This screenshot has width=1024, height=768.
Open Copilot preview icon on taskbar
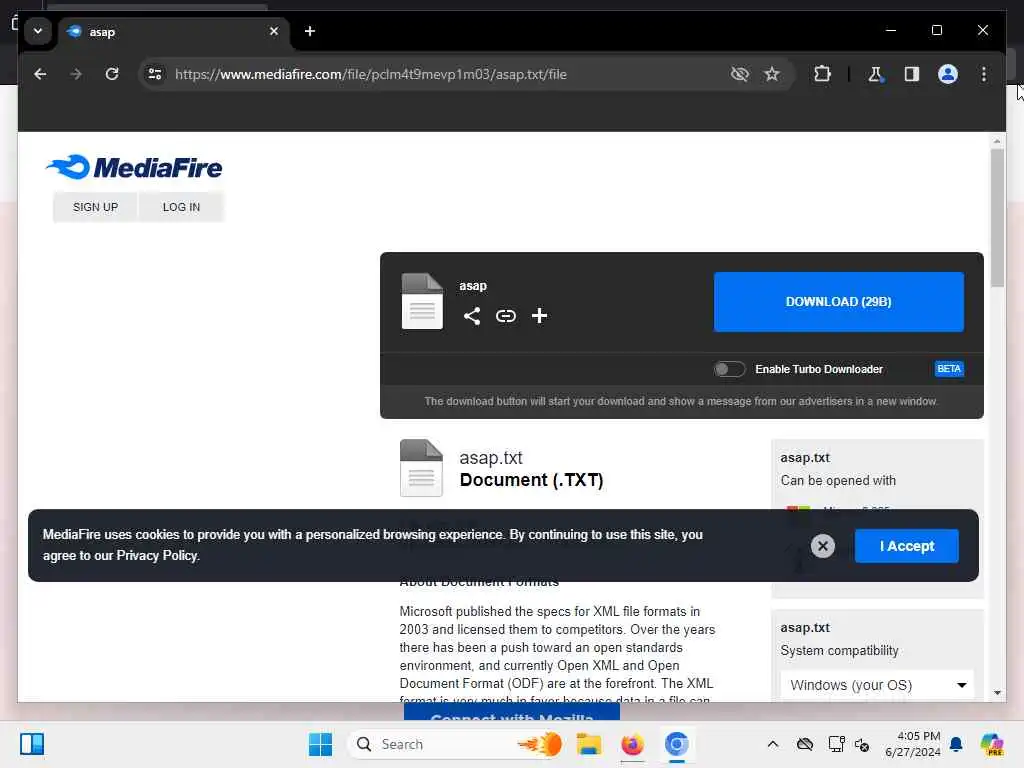click(992, 744)
